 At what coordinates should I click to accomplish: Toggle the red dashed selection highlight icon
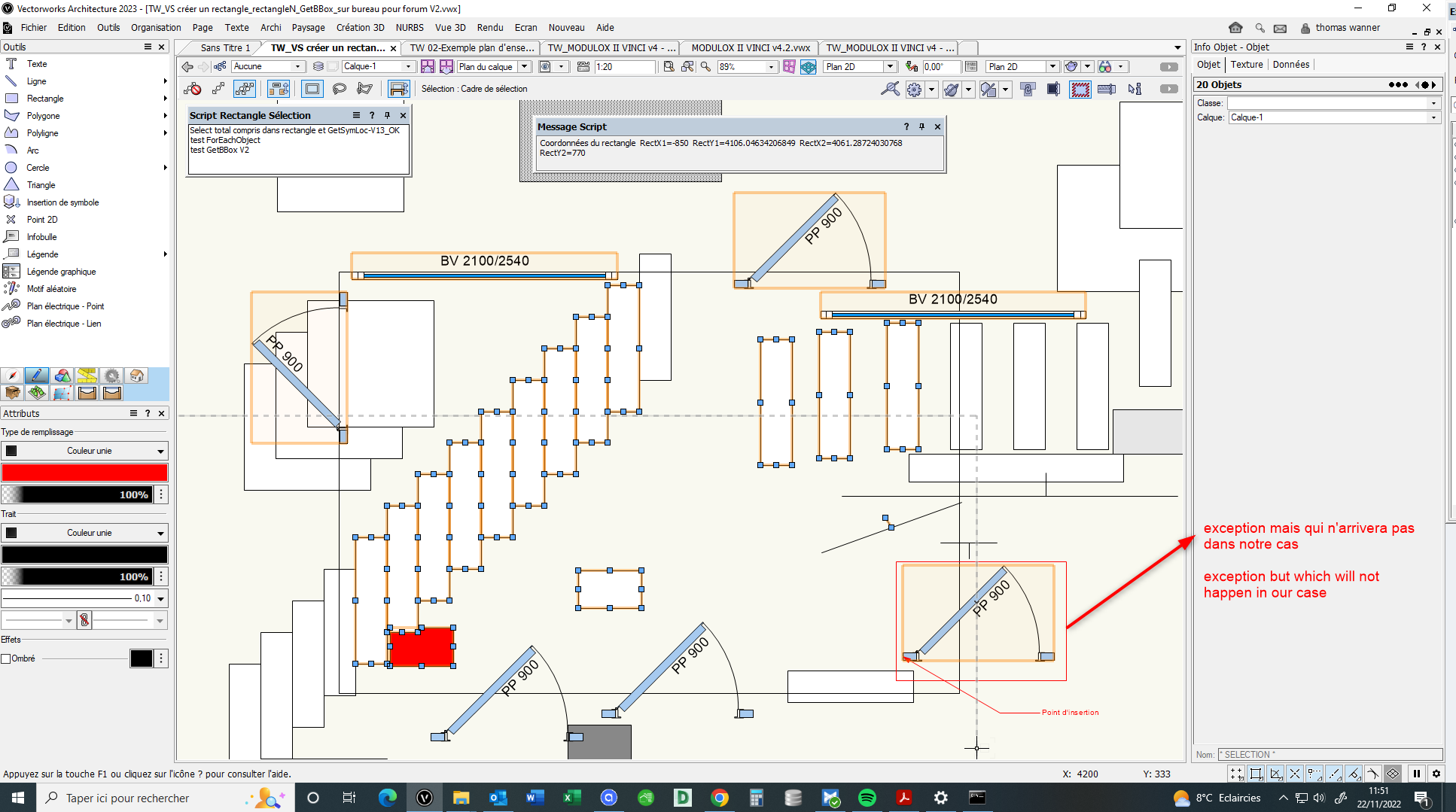pos(1080,90)
